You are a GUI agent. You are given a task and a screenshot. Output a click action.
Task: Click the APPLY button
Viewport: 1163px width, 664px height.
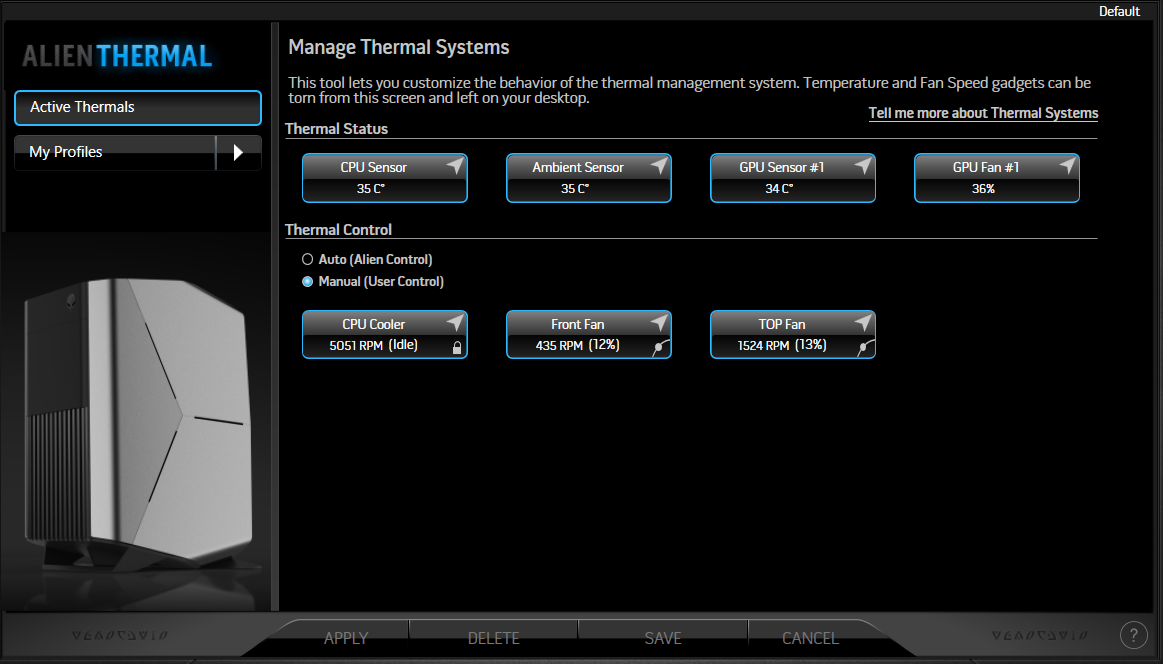(346, 638)
